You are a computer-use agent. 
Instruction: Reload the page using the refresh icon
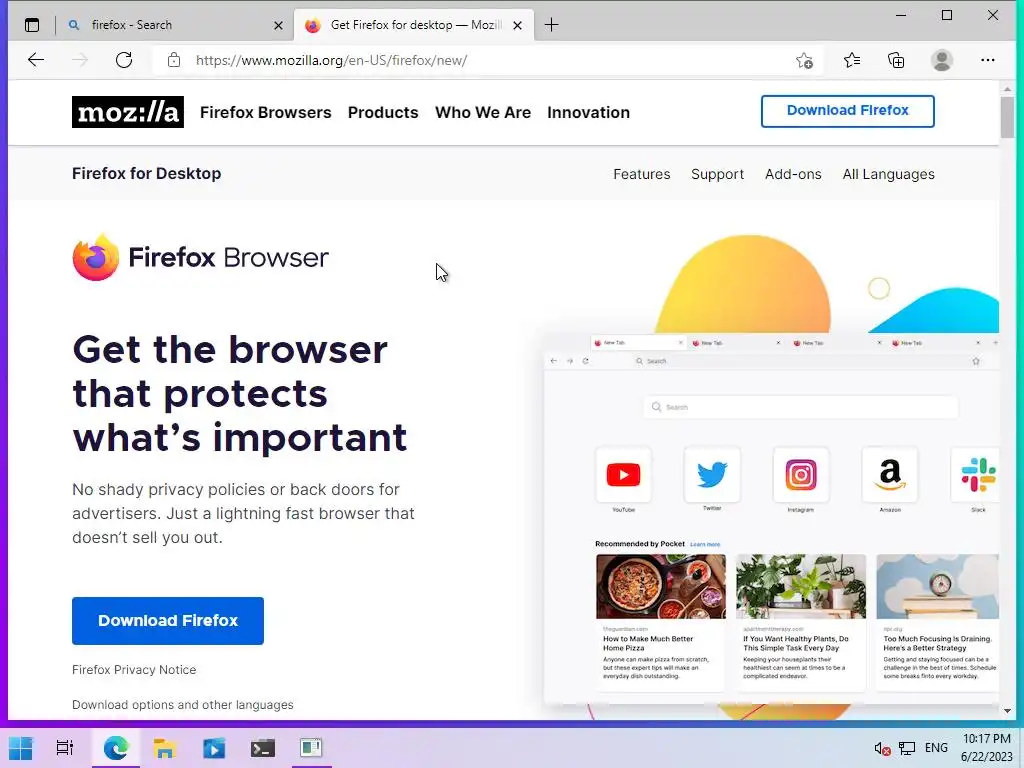123,60
